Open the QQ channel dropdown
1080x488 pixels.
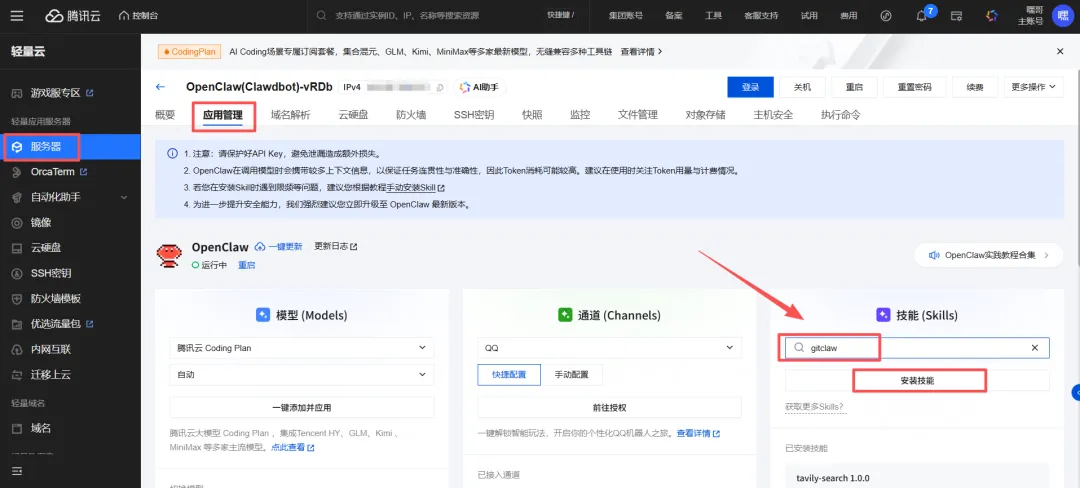tap(610, 348)
